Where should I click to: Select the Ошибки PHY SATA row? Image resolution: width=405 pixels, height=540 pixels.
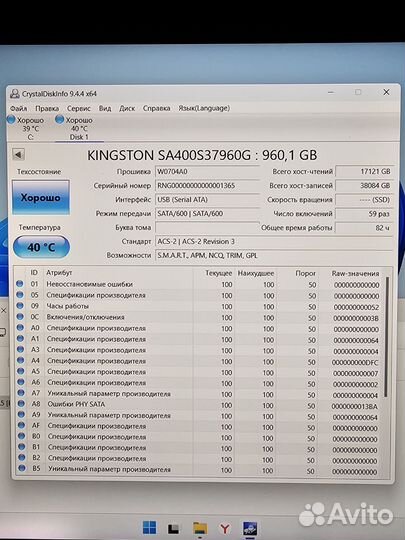pos(198,405)
